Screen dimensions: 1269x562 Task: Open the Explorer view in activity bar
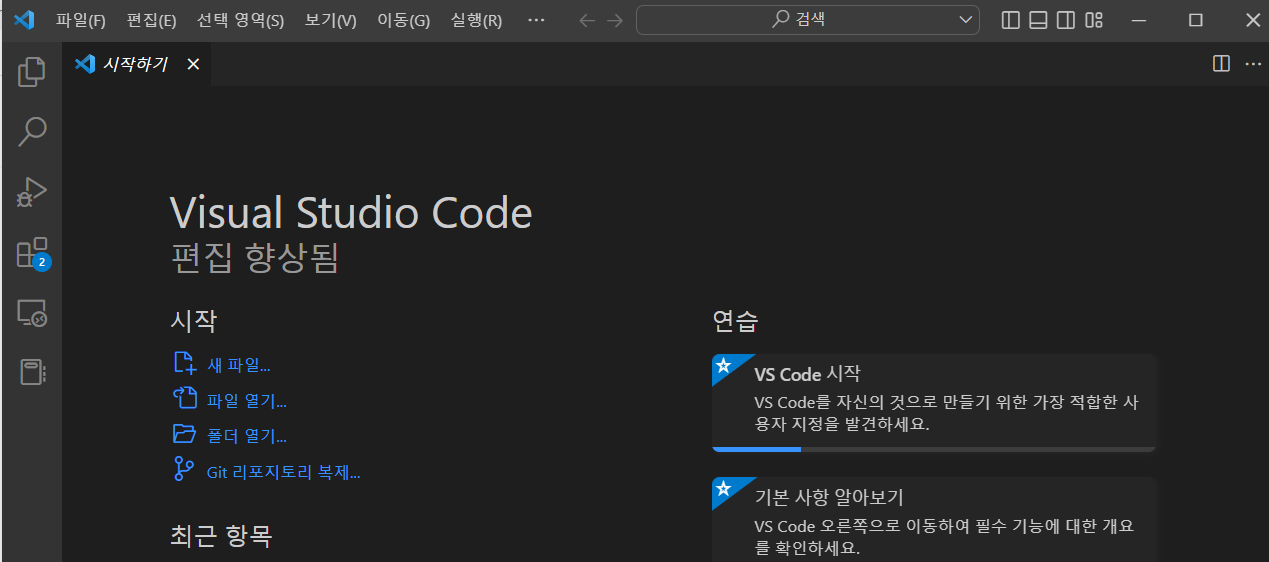[x=32, y=71]
